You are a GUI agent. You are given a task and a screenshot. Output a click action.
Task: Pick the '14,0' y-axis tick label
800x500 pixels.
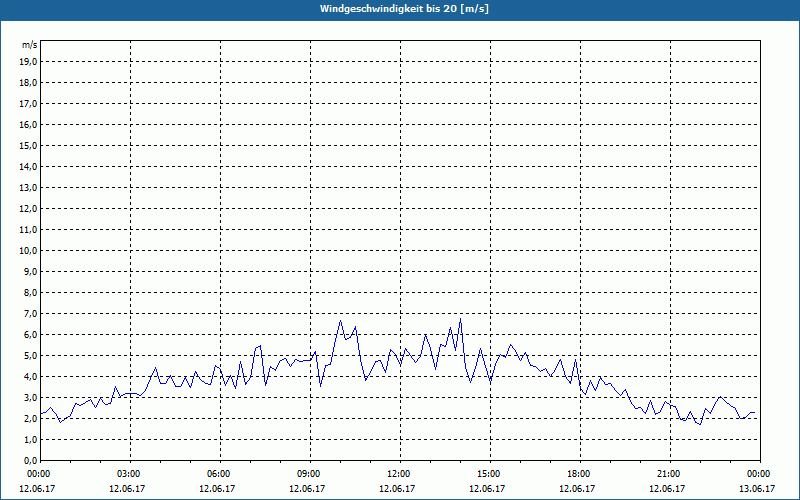point(28,166)
